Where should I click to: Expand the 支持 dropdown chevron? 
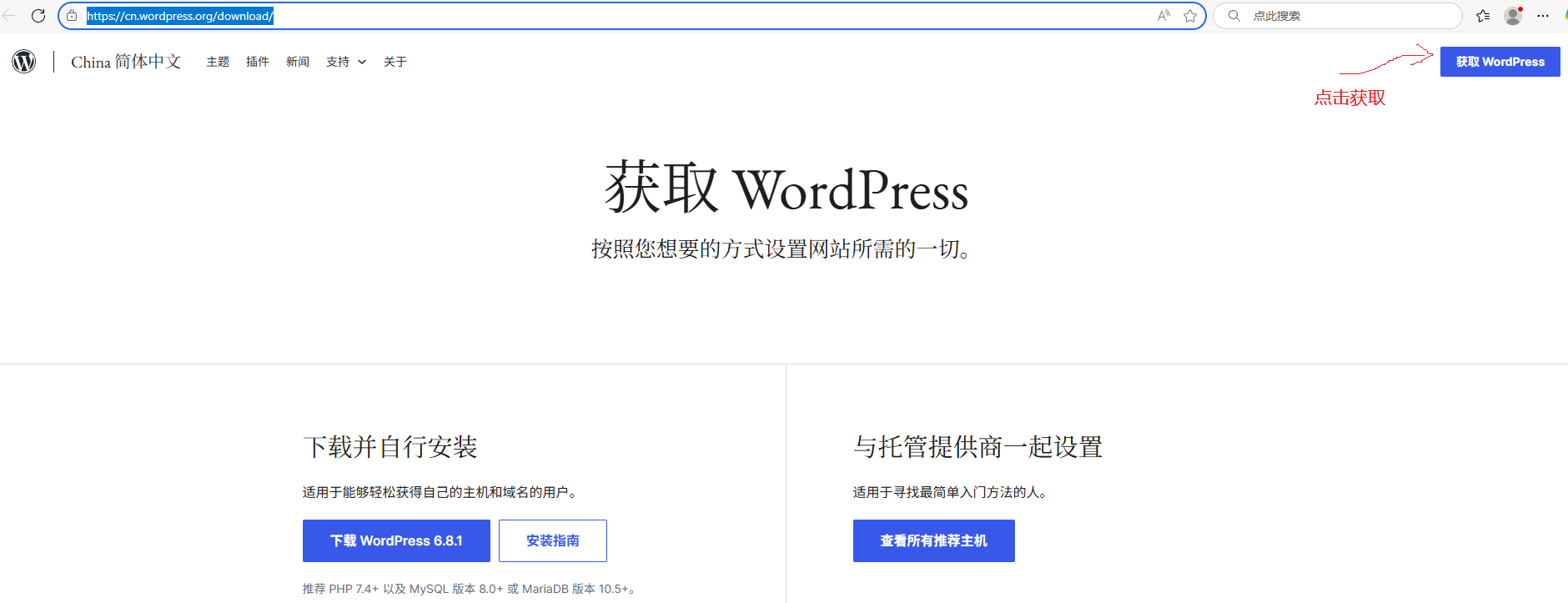(x=362, y=63)
